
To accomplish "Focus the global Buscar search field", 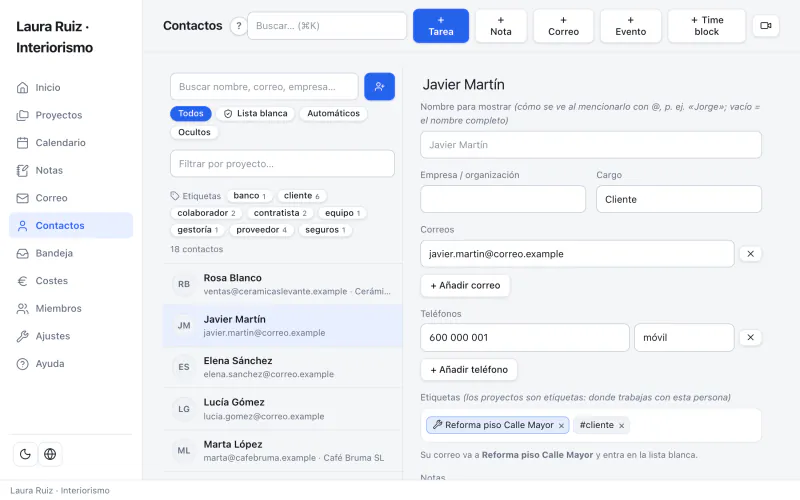I will (x=327, y=26).
